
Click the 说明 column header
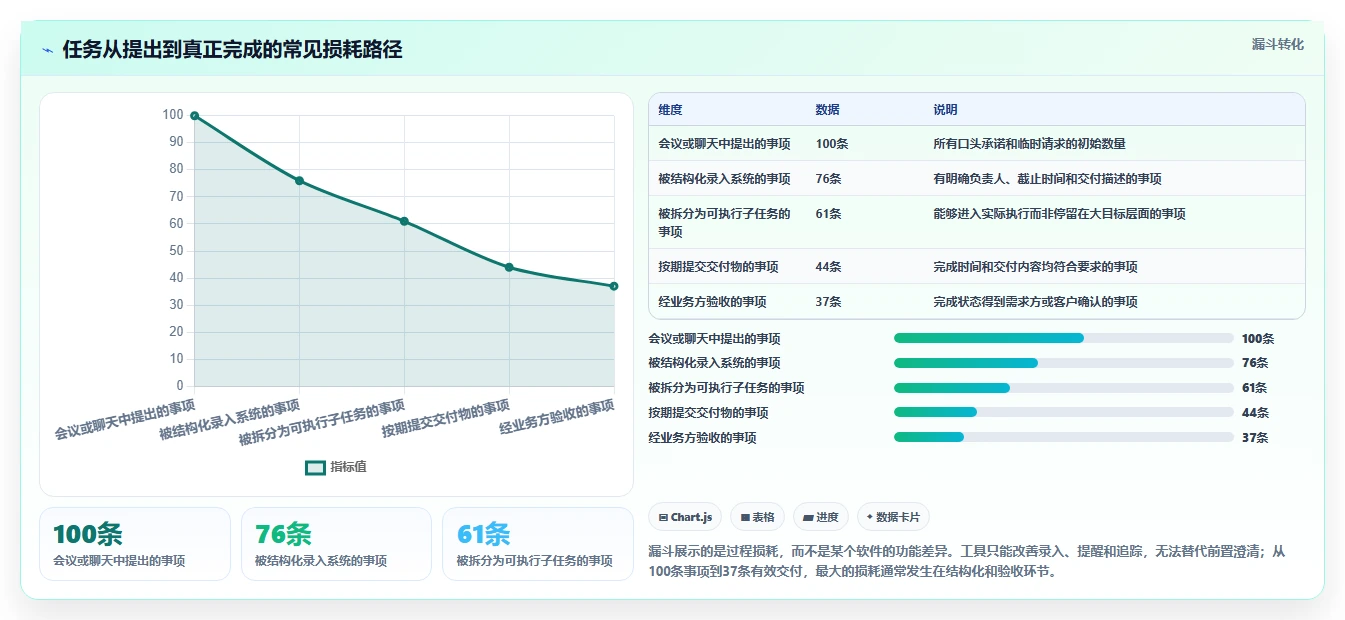point(945,109)
